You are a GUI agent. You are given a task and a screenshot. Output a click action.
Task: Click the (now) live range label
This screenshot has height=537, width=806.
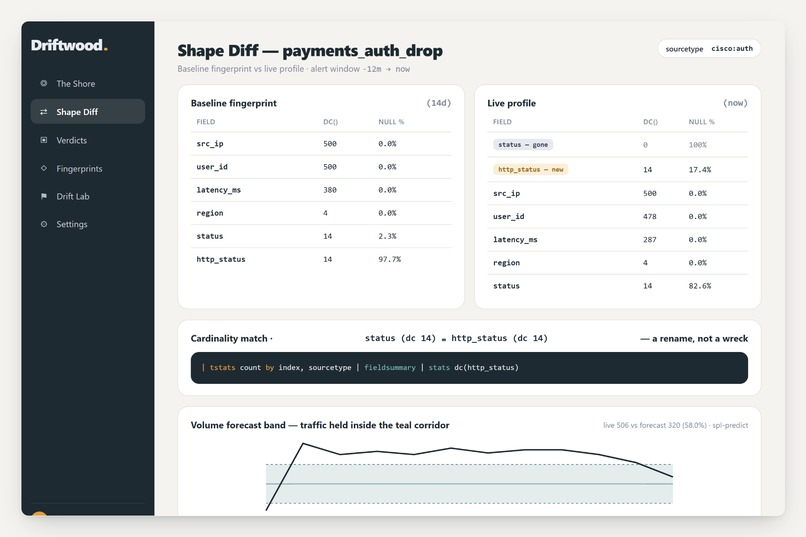(x=735, y=103)
